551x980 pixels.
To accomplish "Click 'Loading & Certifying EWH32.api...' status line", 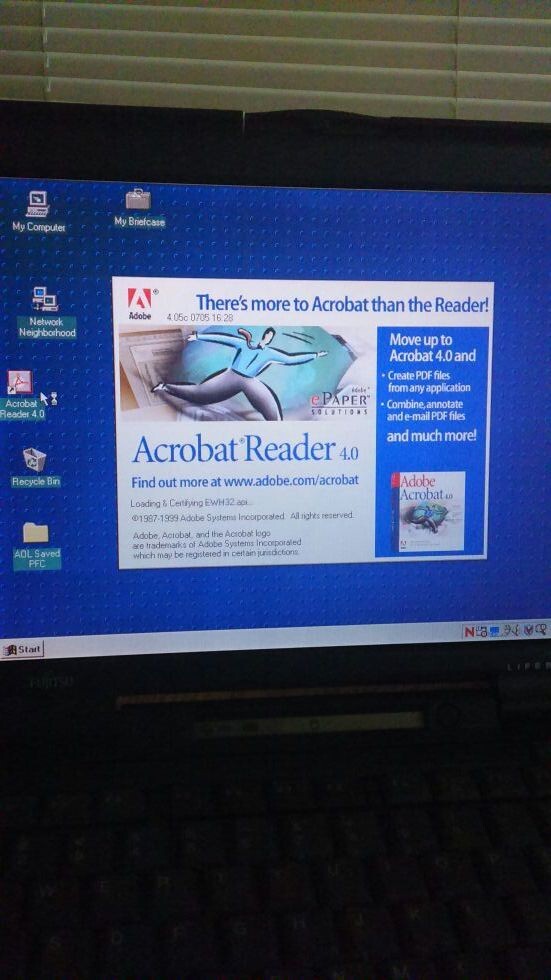I will (192, 503).
